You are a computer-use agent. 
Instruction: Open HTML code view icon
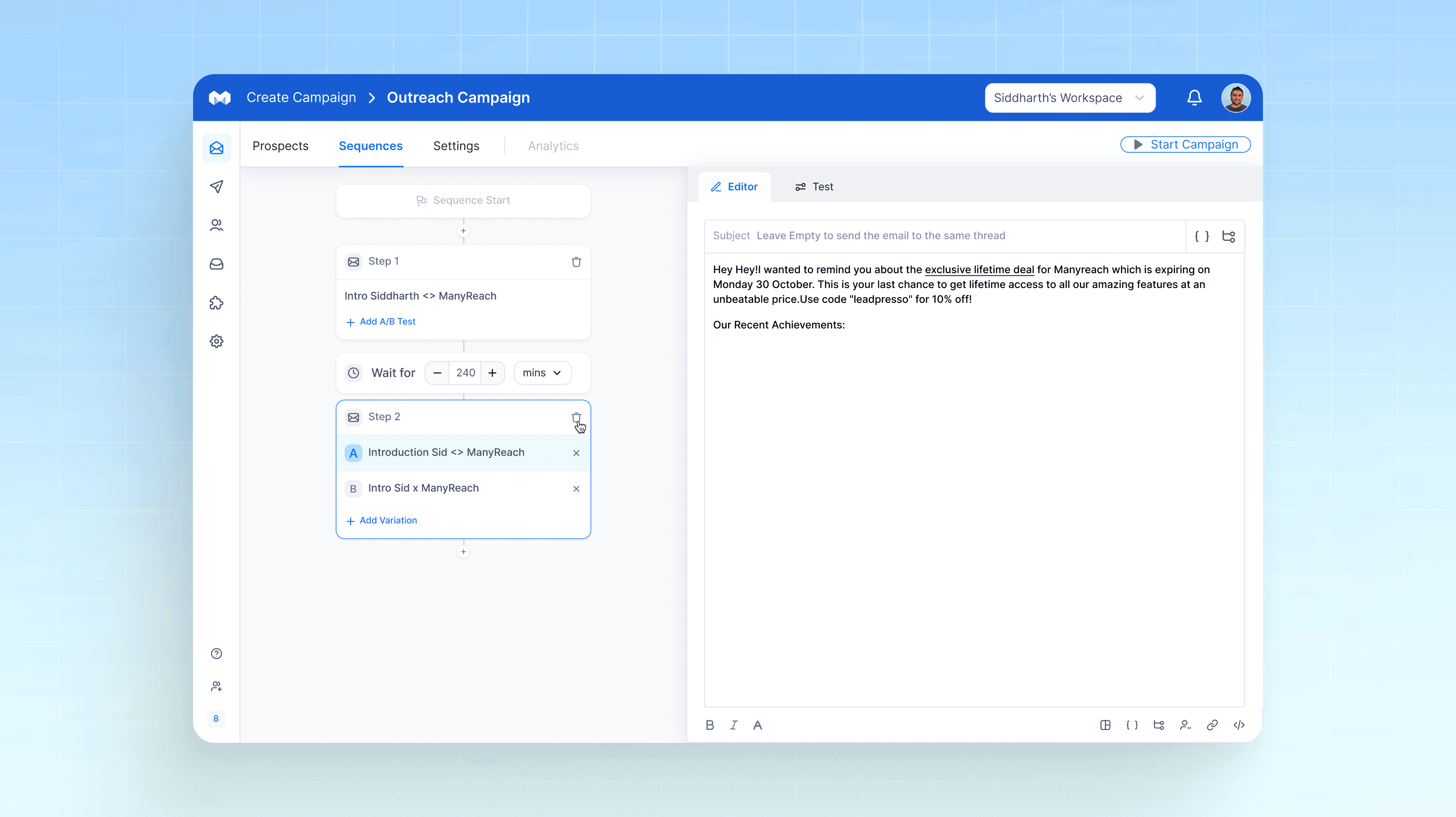(1239, 725)
